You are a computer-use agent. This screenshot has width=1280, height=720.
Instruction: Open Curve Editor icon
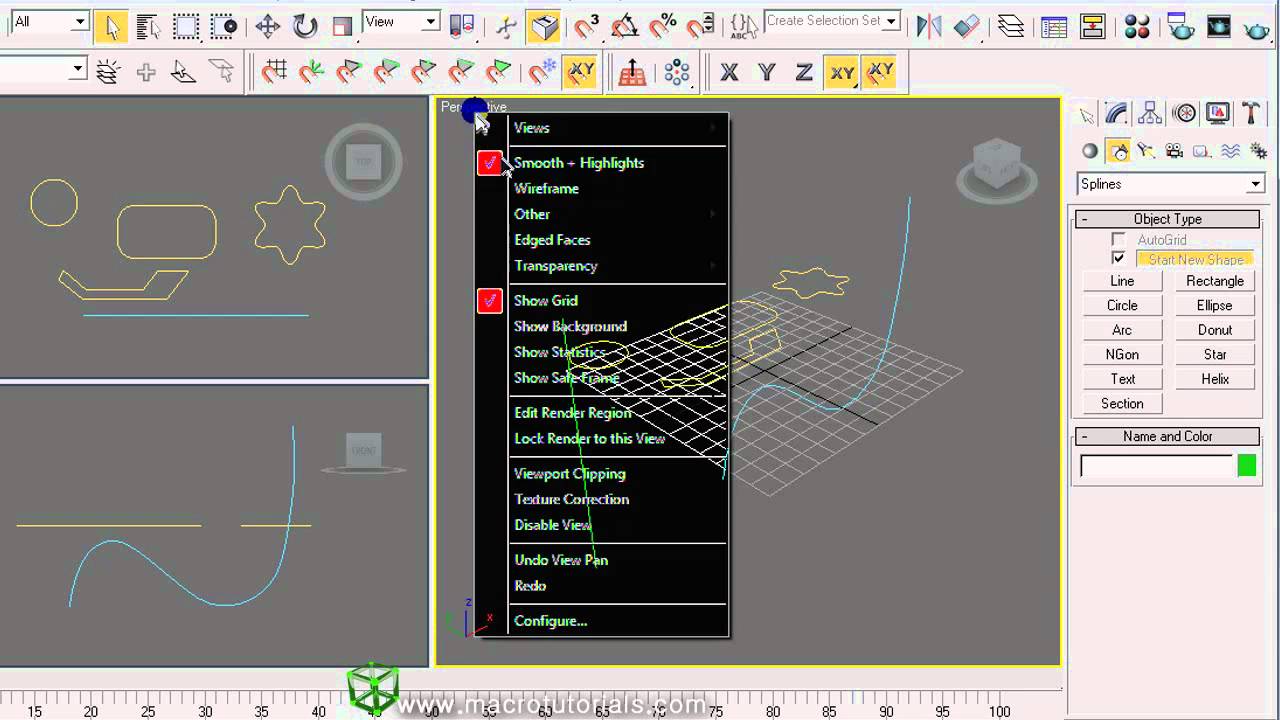[1054, 27]
